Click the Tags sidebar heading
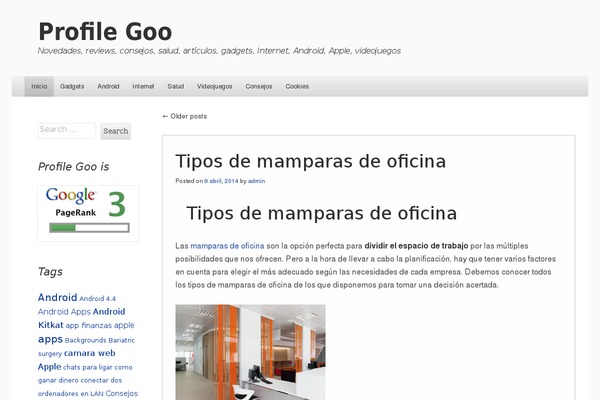The height and width of the screenshot is (400, 600). (50, 272)
